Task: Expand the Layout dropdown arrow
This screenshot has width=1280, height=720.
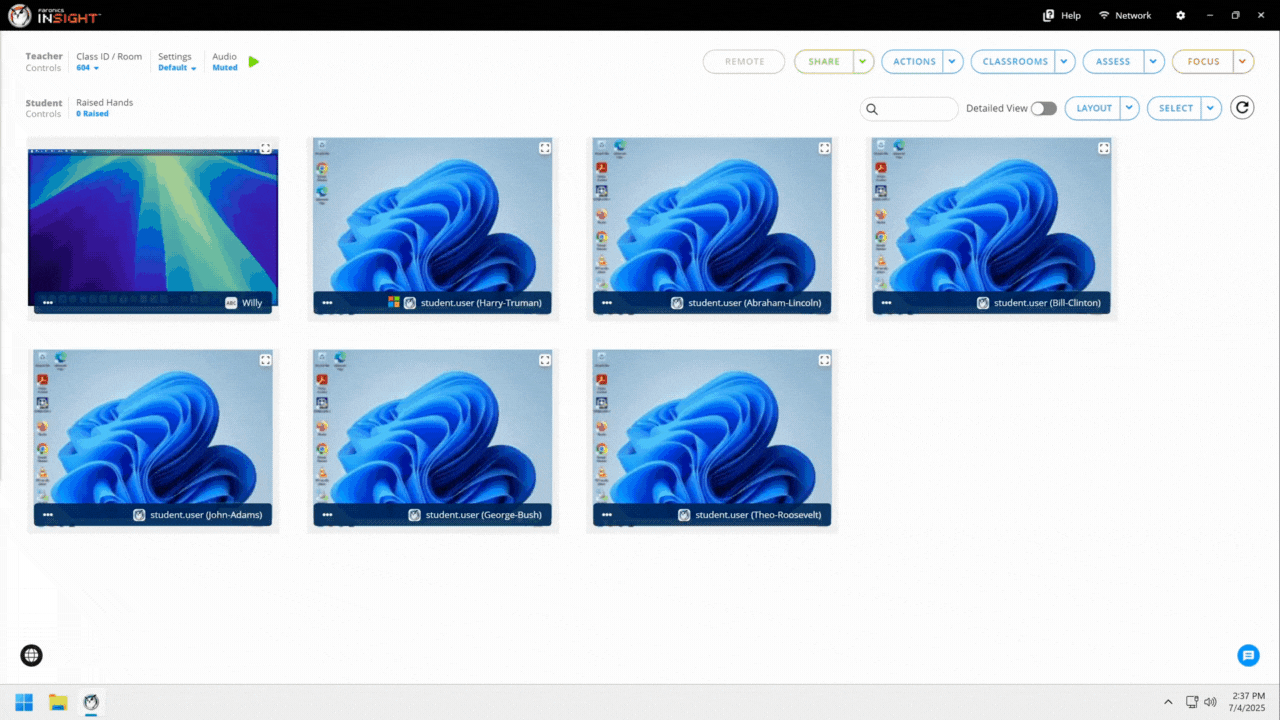Action: (1129, 108)
